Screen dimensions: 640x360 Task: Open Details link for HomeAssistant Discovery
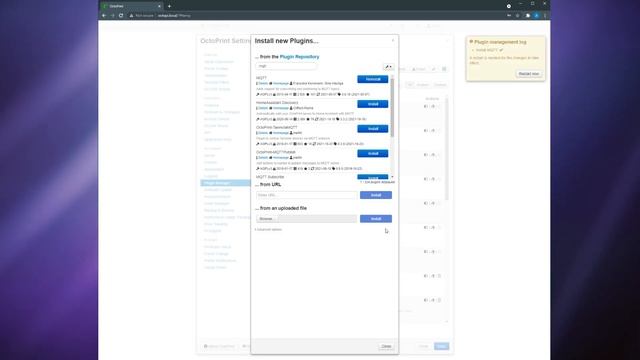pos(263,108)
